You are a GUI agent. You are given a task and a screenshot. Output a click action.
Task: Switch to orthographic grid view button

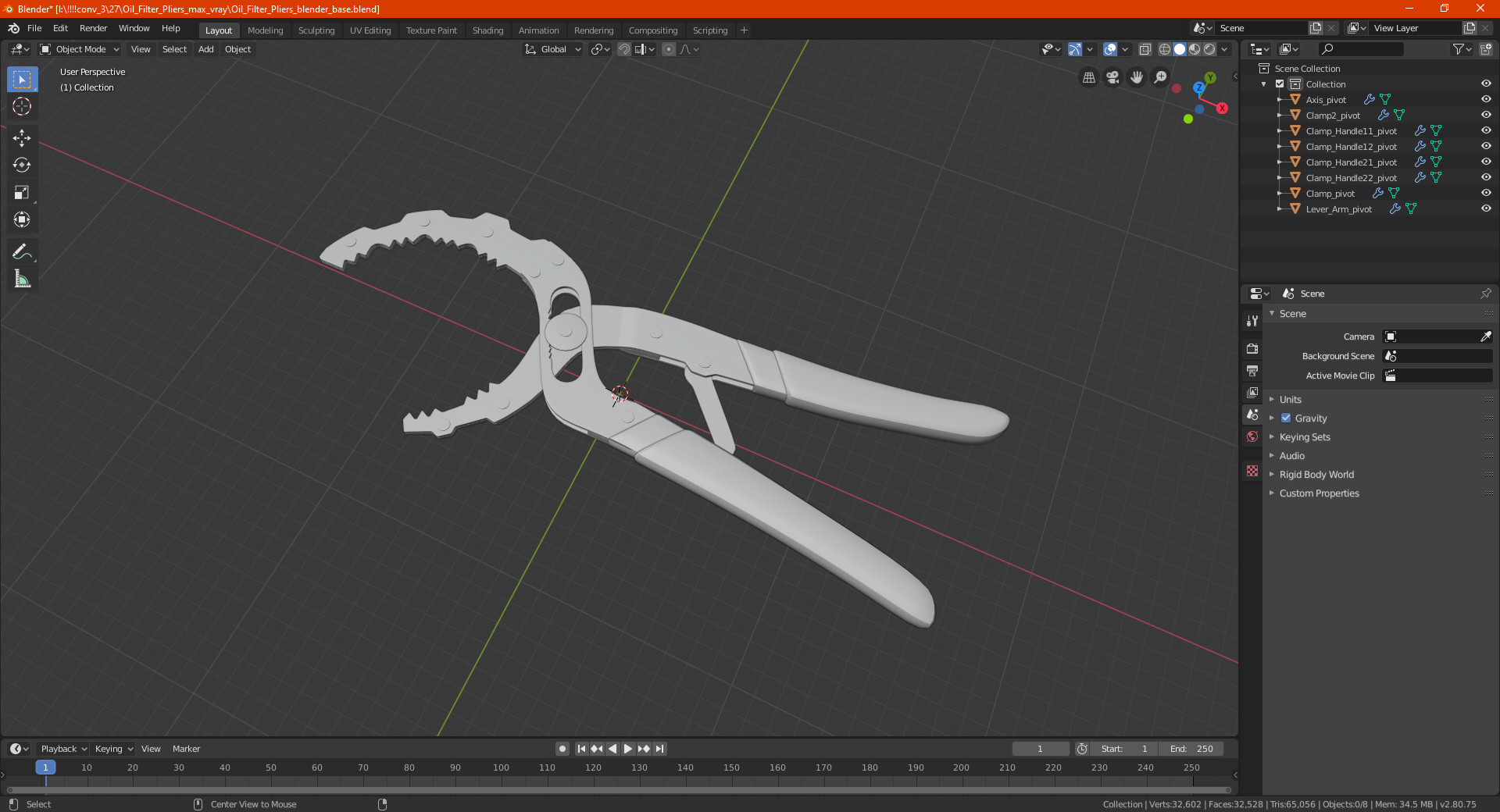click(x=1089, y=77)
